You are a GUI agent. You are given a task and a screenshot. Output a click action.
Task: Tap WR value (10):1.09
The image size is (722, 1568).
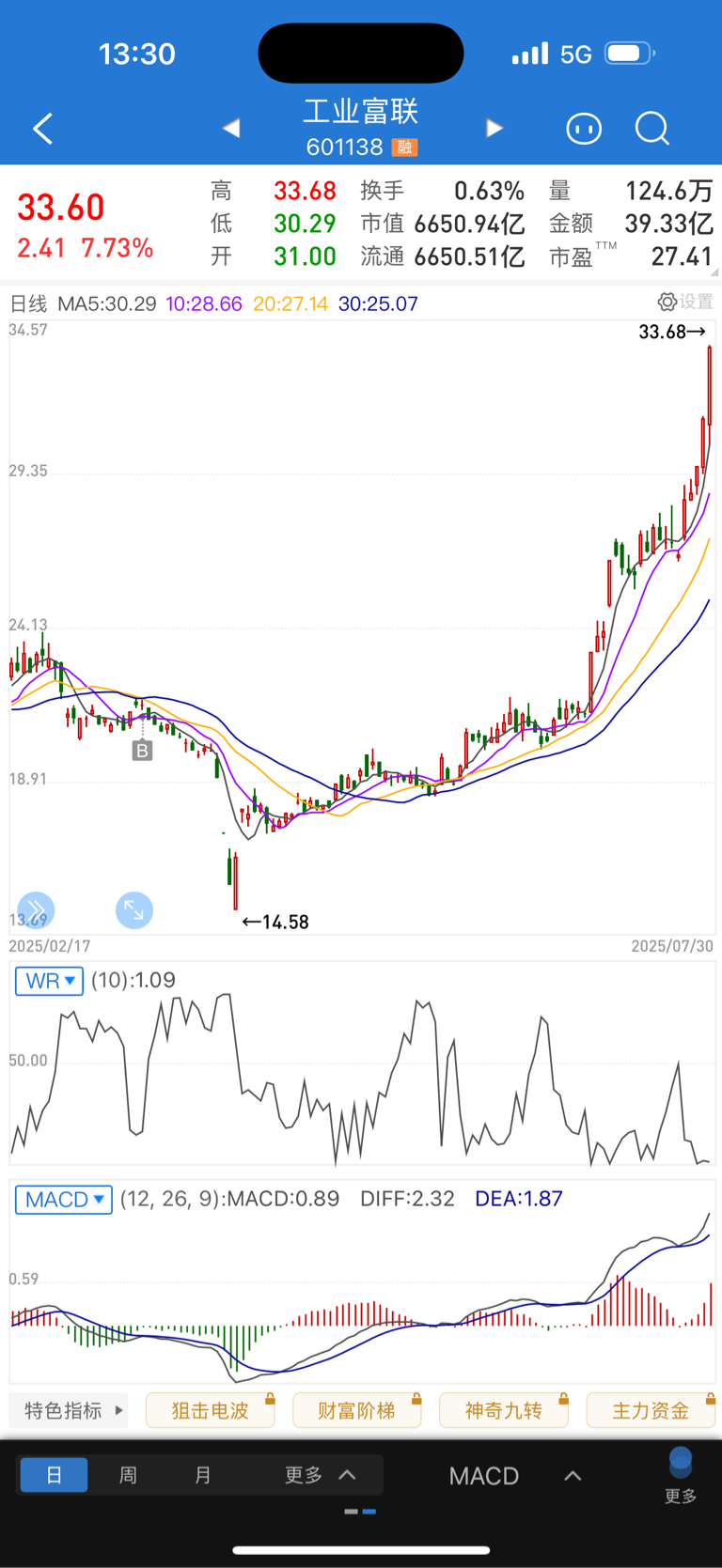pyautogui.click(x=133, y=980)
